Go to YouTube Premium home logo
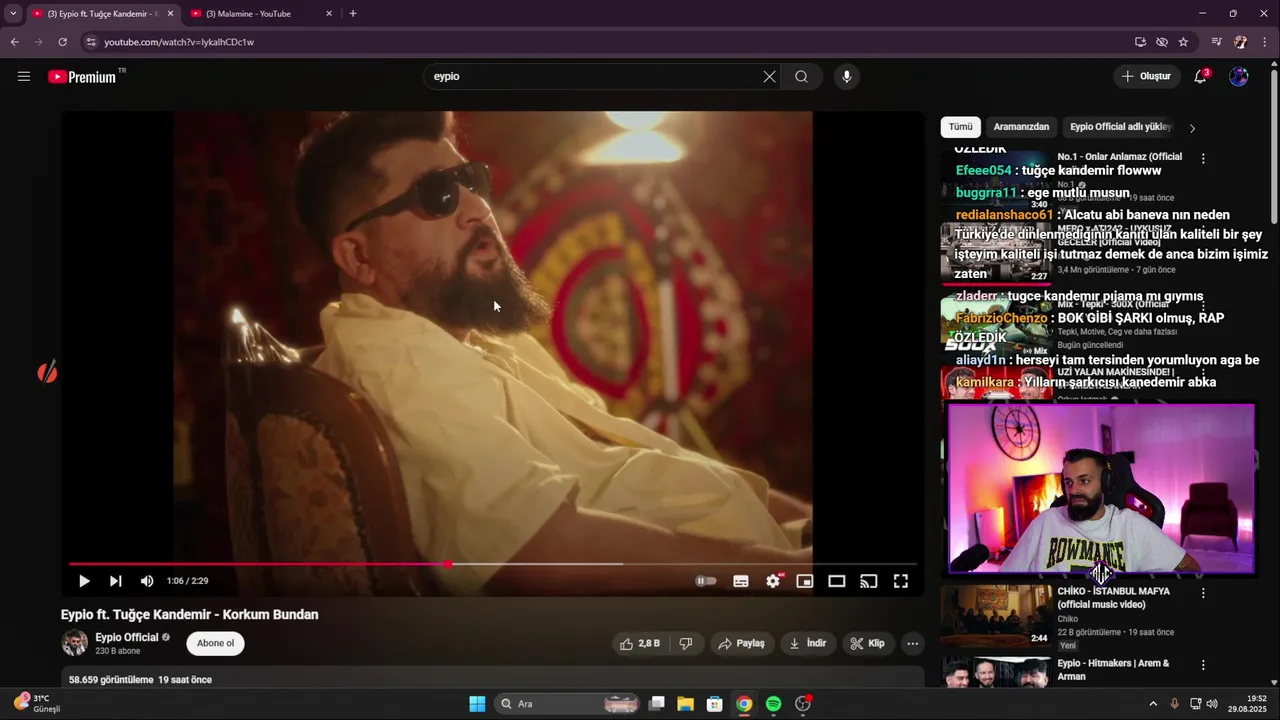1280x720 pixels. [x=84, y=76]
